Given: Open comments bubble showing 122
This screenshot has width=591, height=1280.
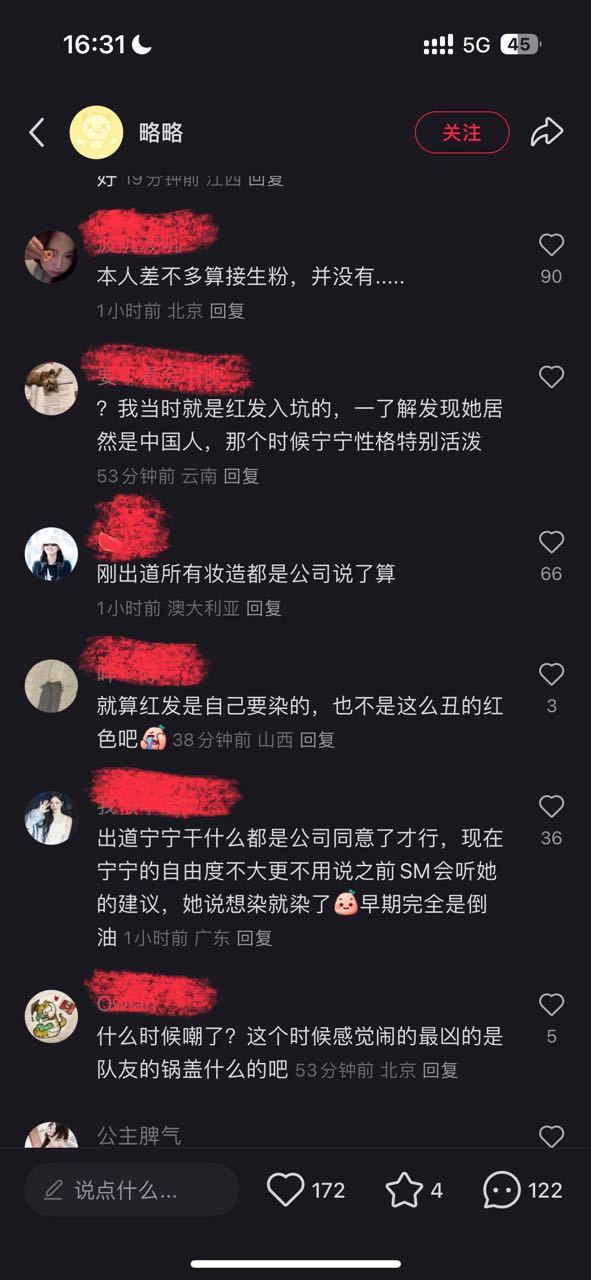Looking at the screenshot, I should tap(502, 1190).
